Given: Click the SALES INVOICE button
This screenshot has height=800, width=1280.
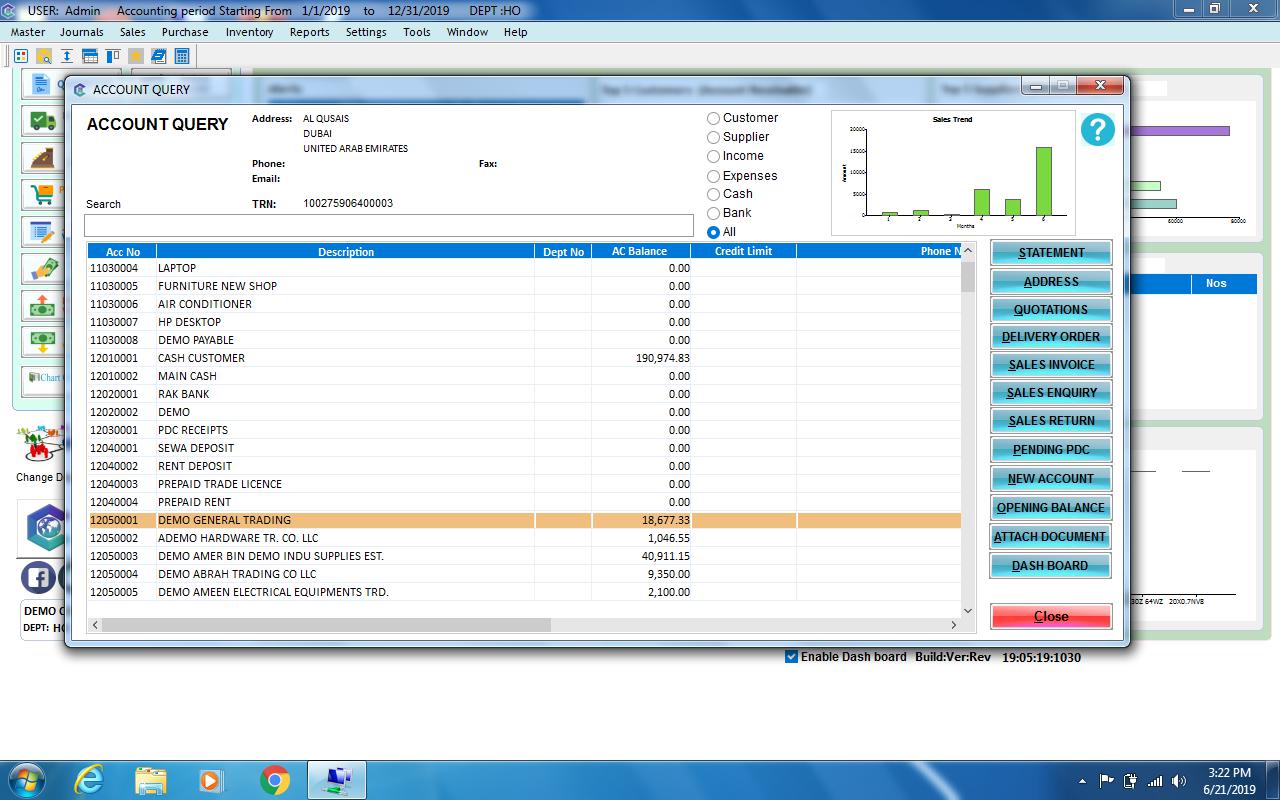Looking at the screenshot, I should [1050, 364].
